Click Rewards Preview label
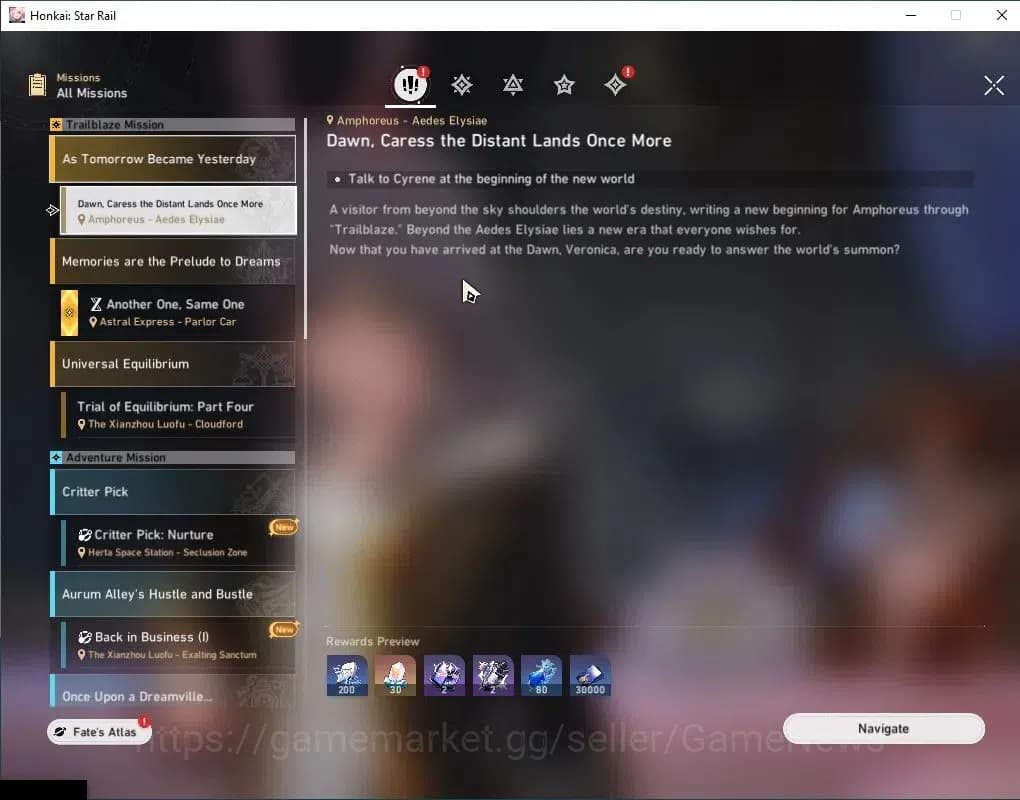The image size is (1020, 800). pyautogui.click(x=373, y=641)
